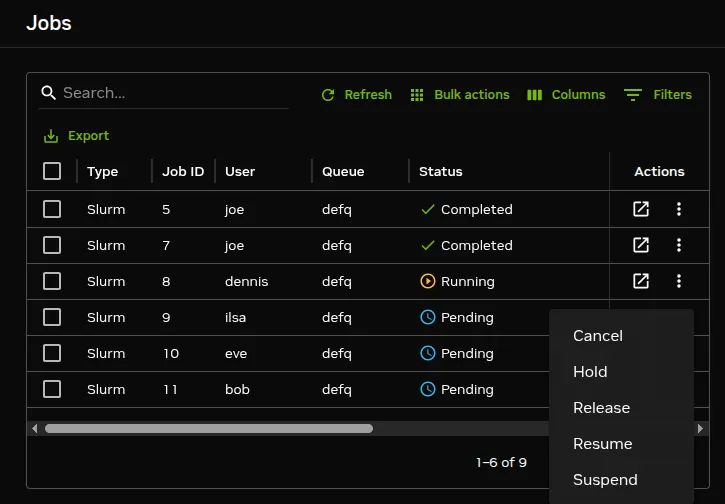Sort by the User column header
Screen dimensions: 725x504
point(240,172)
